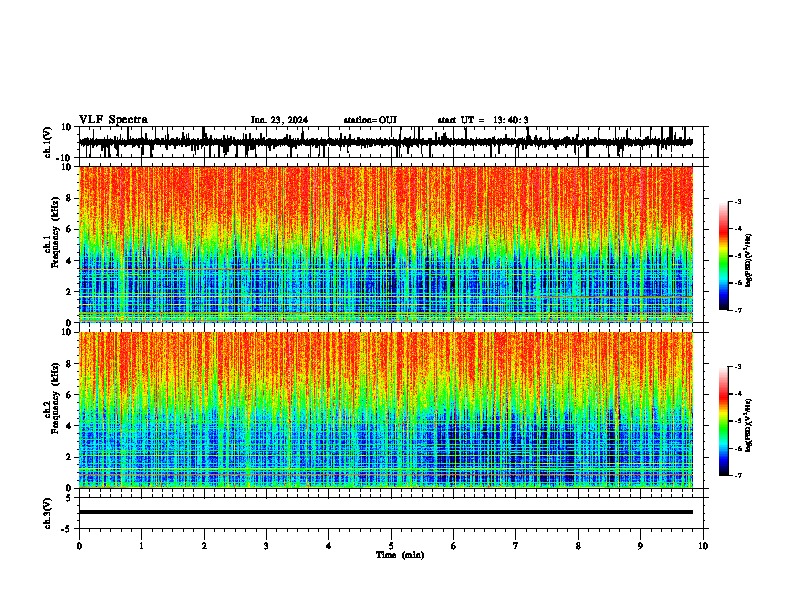Click the time axis tick label "10"
The height and width of the screenshot is (612, 792).
tap(703, 546)
